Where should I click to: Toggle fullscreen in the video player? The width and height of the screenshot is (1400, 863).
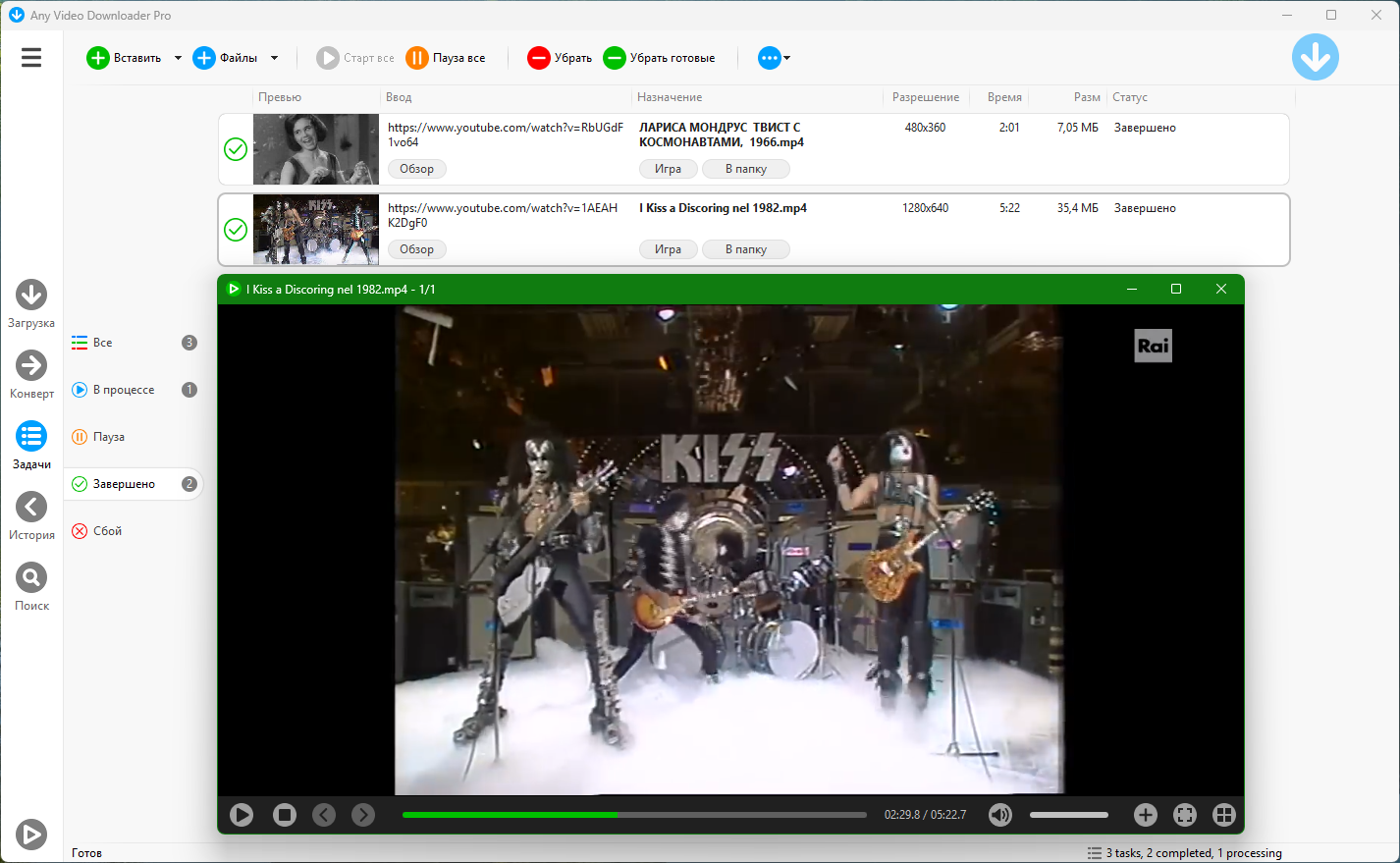tap(1185, 815)
